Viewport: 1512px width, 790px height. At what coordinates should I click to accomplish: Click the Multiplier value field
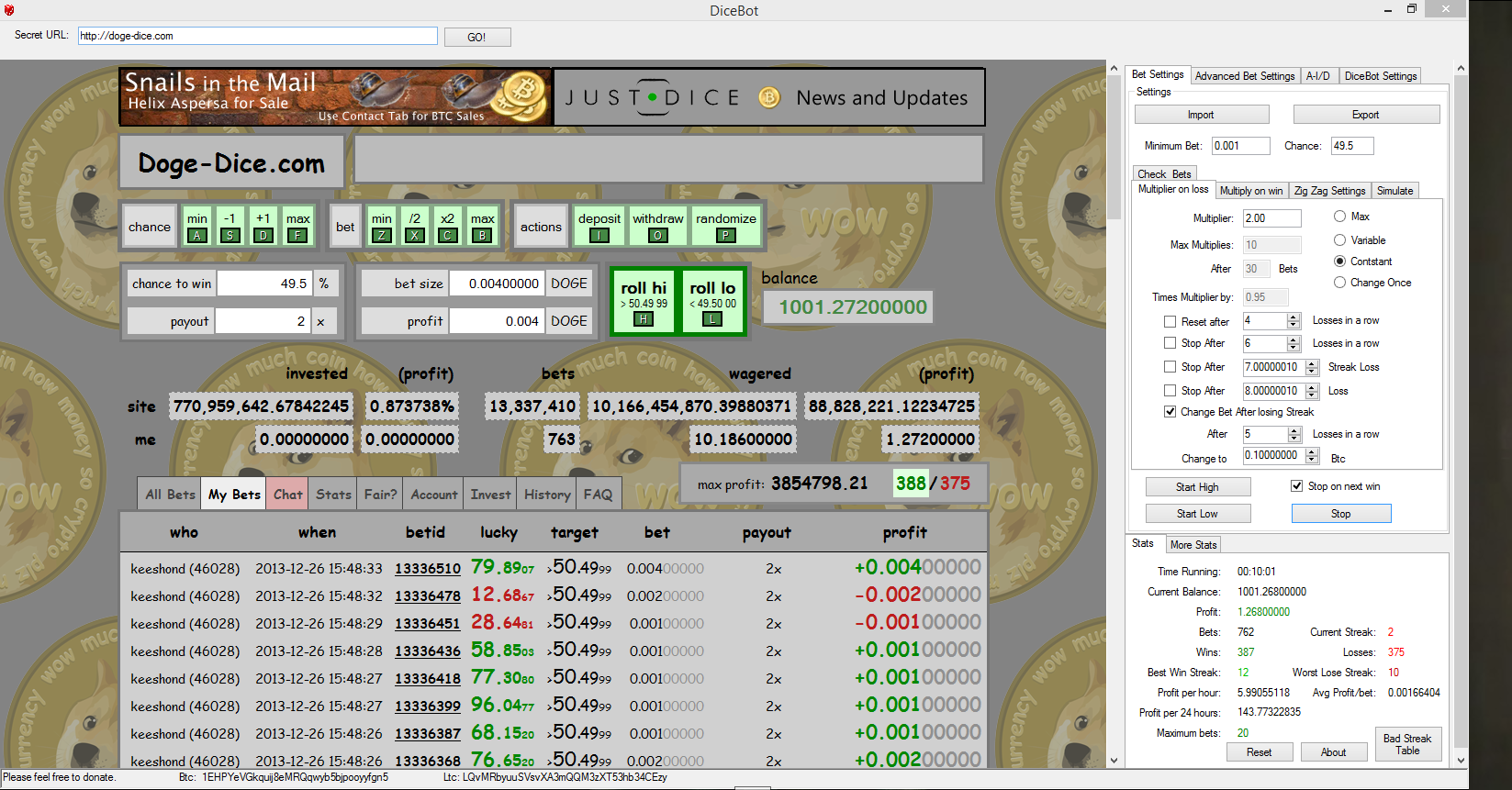click(x=1271, y=218)
